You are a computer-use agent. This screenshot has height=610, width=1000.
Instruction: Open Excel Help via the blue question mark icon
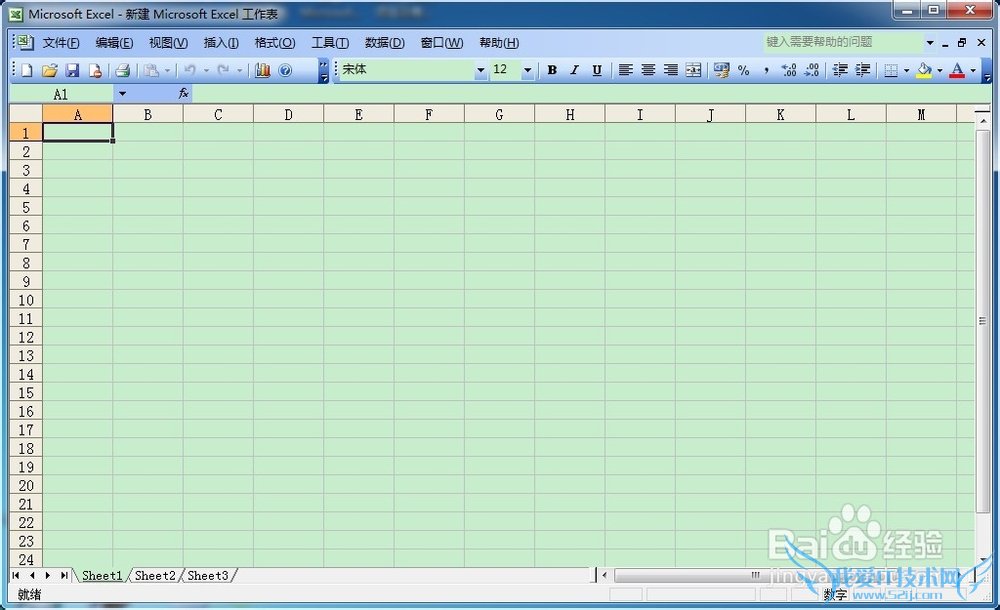[x=285, y=70]
